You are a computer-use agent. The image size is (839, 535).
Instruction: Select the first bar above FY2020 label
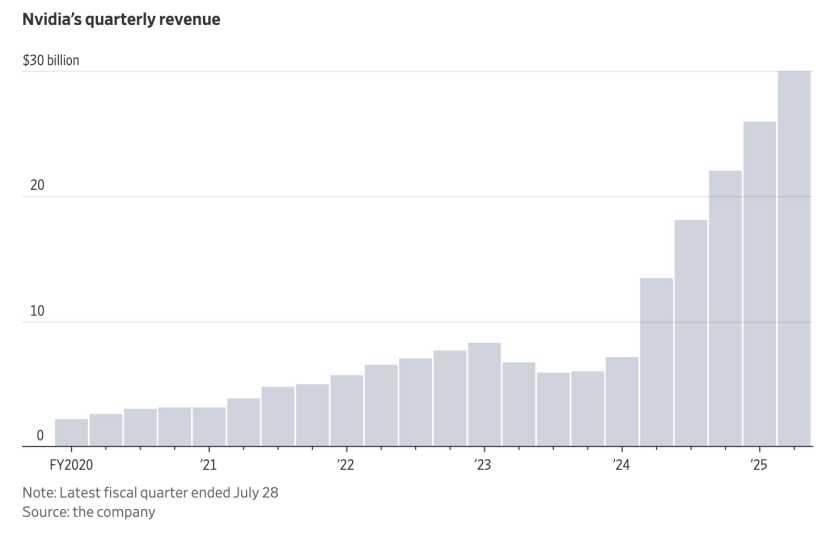click(x=72, y=433)
